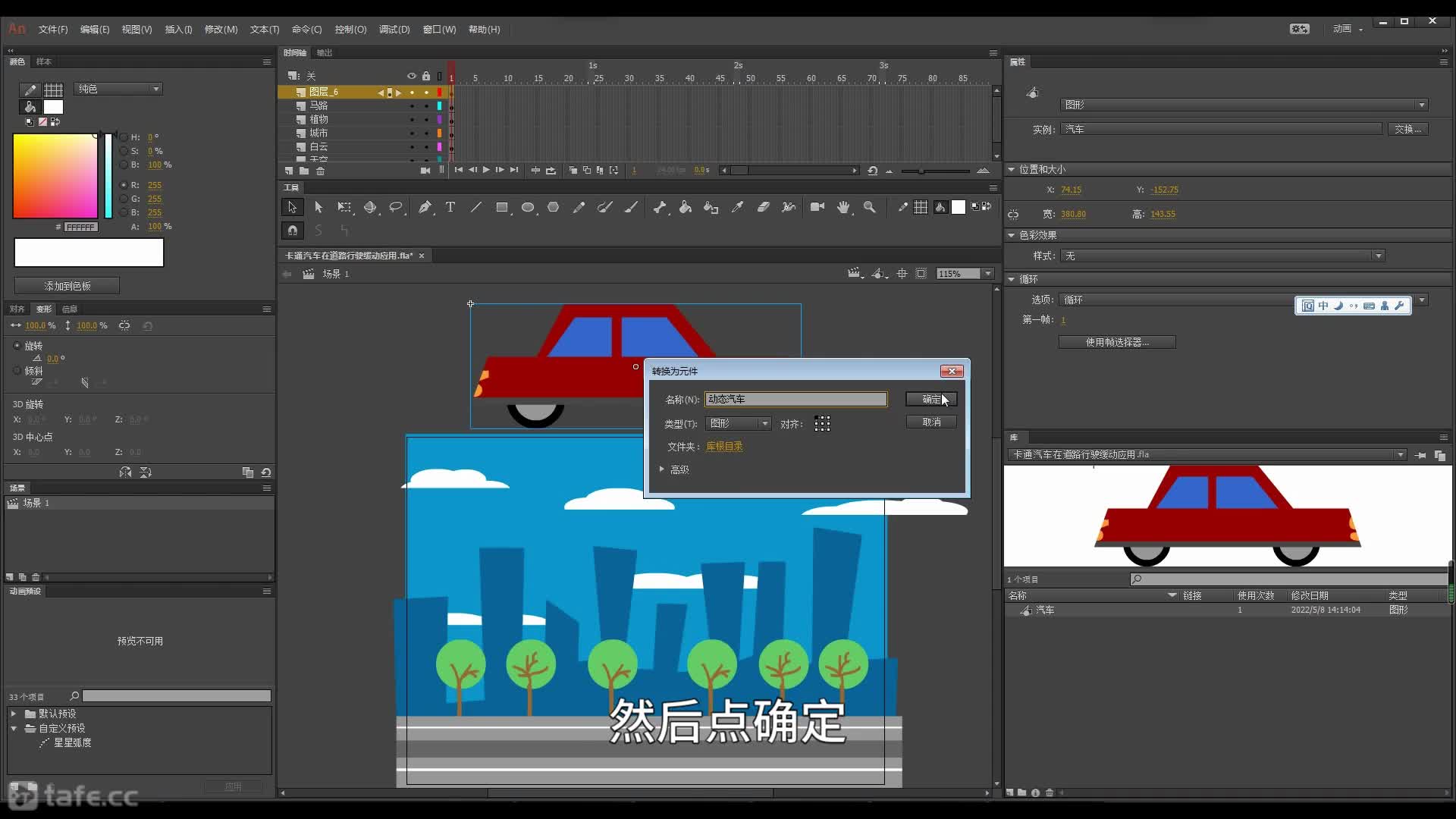Click the color spectrum picker square
The height and width of the screenshot is (819, 1456).
tap(55, 176)
